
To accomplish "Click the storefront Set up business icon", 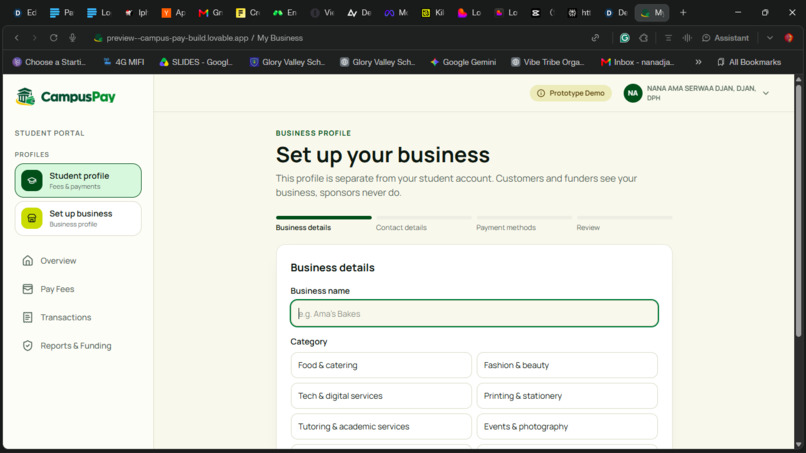I will (x=32, y=219).
